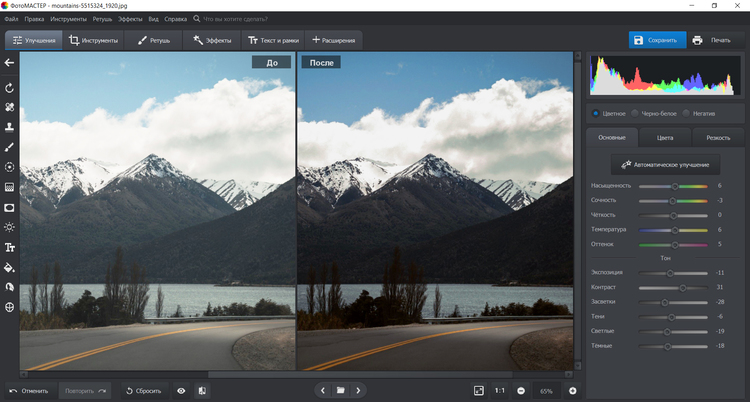This screenshot has width=750, height=402.
Task: Zoom in with the plus button
Action: (572, 390)
